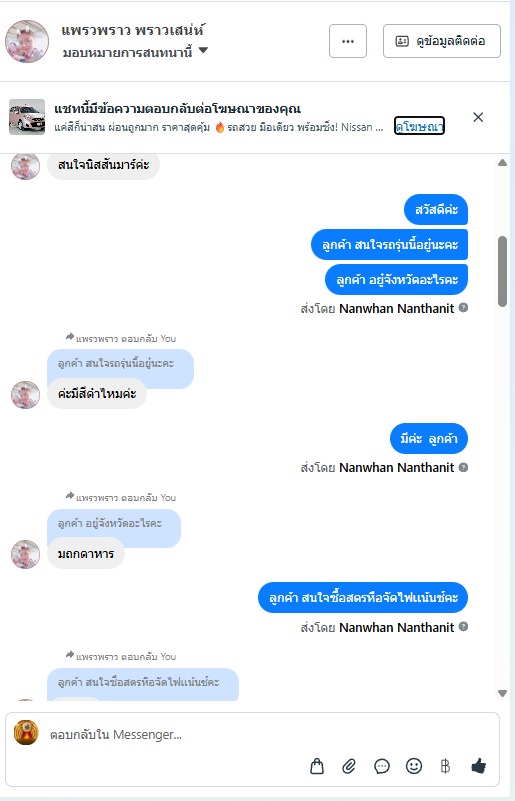The image size is (515, 801).
Task: Expand the มอบหมายการสนทนานี้ assignment dropdown
Action: coord(203,50)
